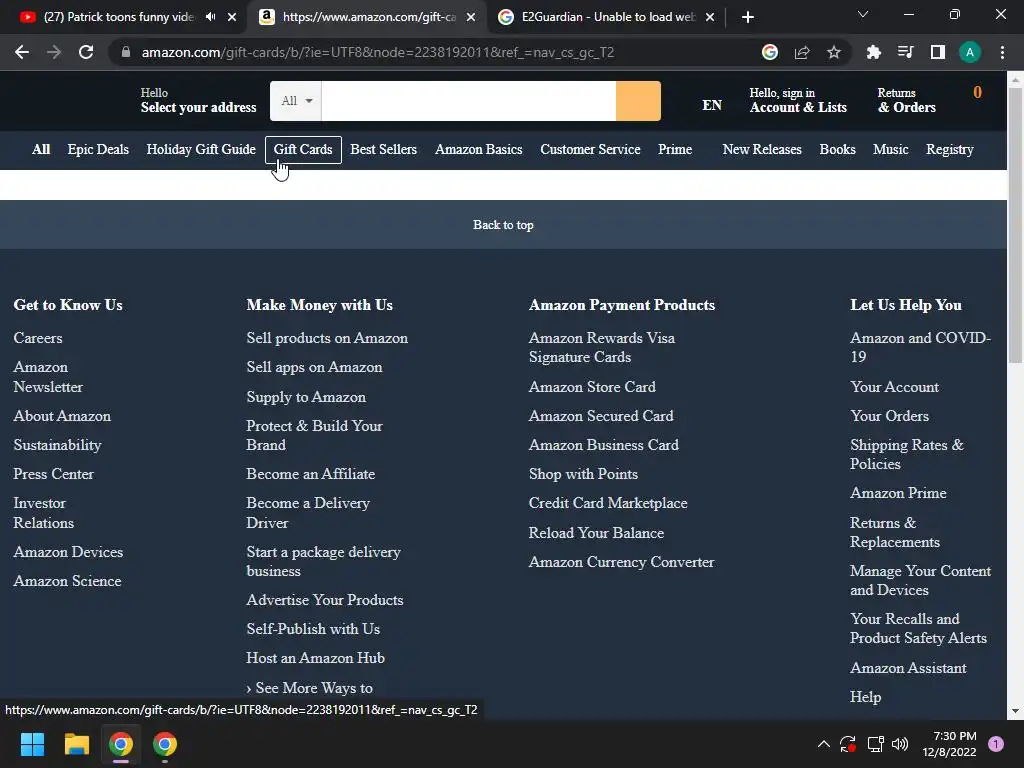Open New Releases
This screenshot has height=768, width=1024.
point(762,150)
